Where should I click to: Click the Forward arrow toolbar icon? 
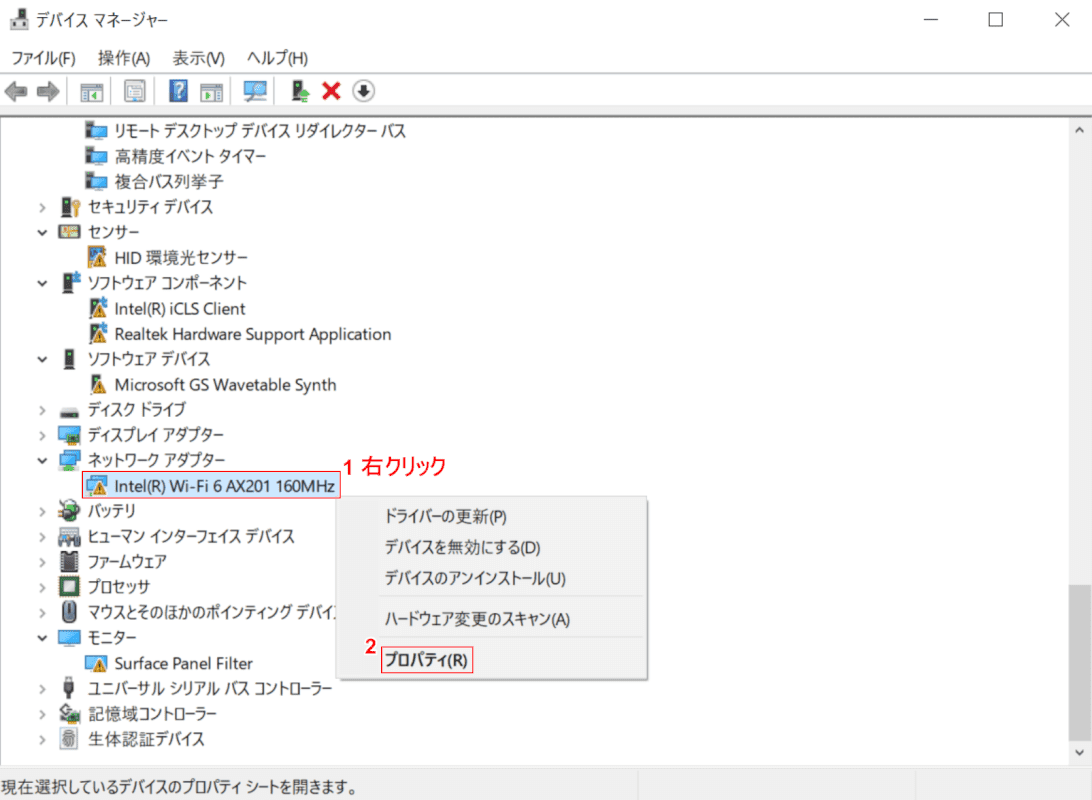click(x=48, y=91)
